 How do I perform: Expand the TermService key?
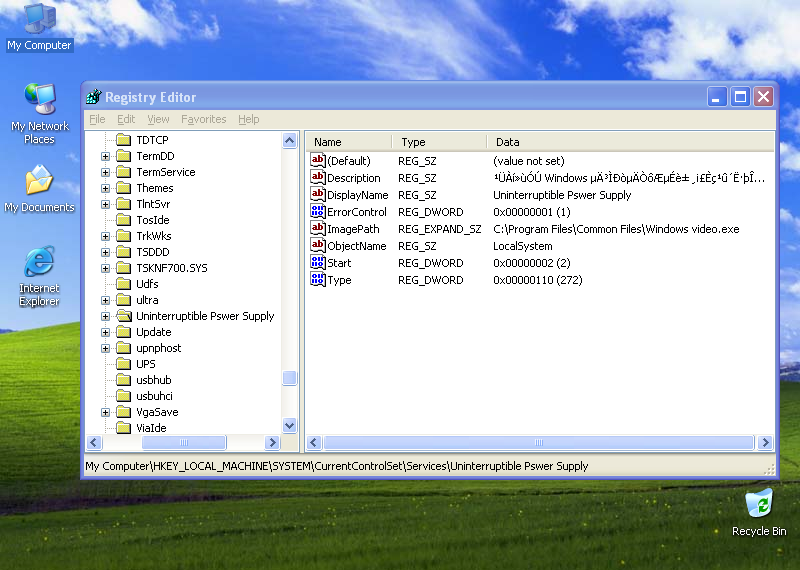[105, 172]
